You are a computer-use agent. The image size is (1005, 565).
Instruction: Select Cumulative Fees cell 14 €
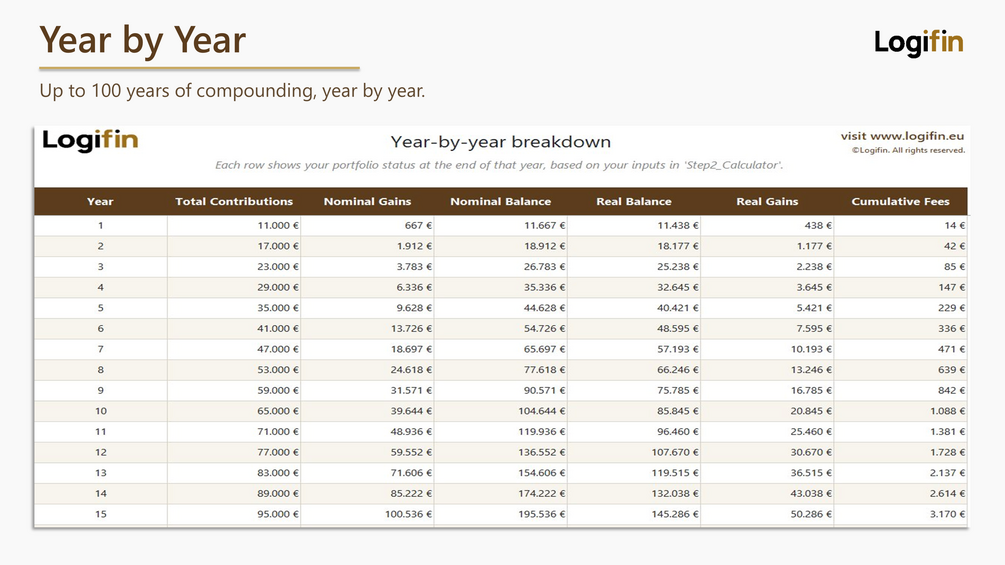901,225
